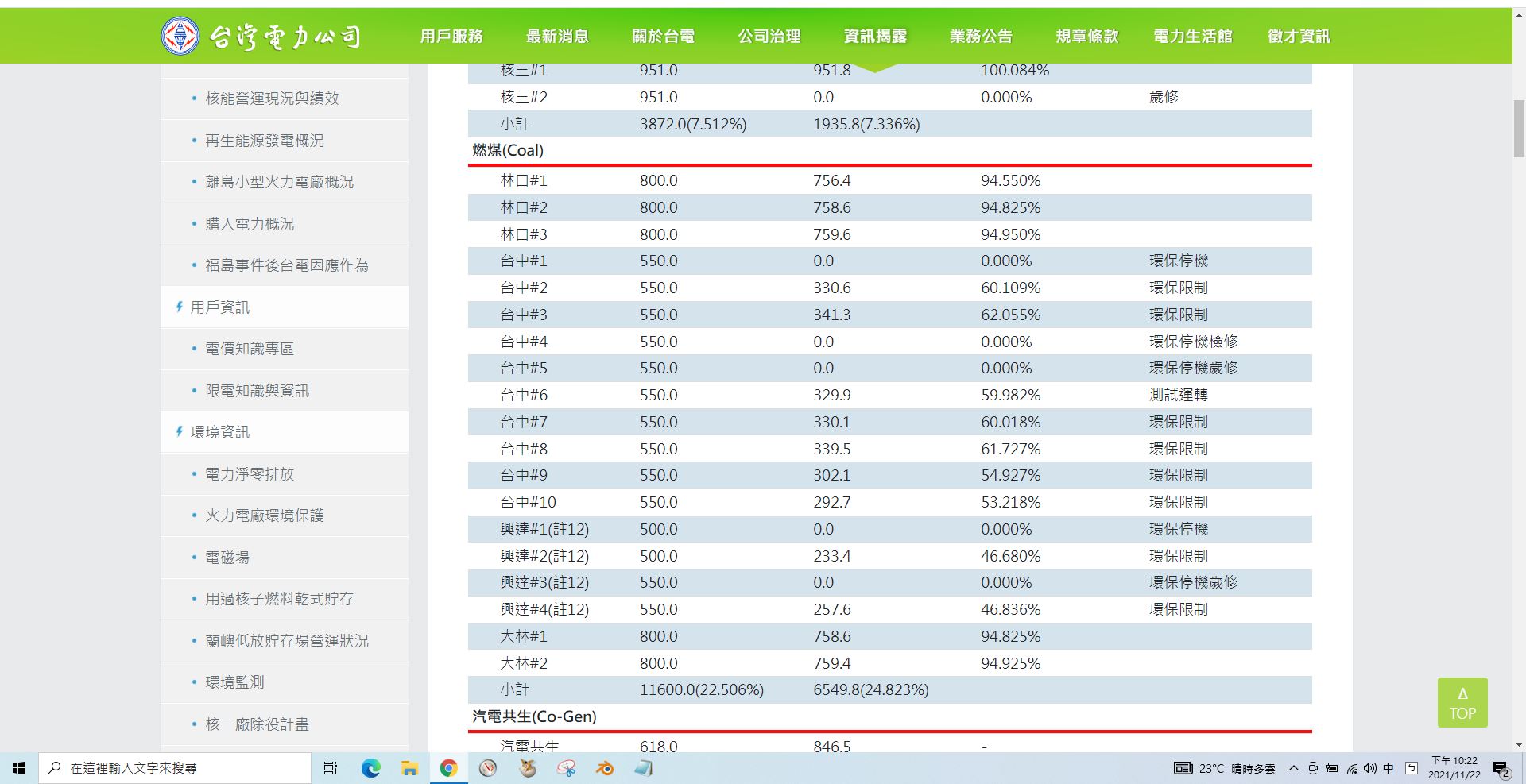Open the 用戶服務 menu
The width and height of the screenshot is (1526, 784).
(x=451, y=36)
